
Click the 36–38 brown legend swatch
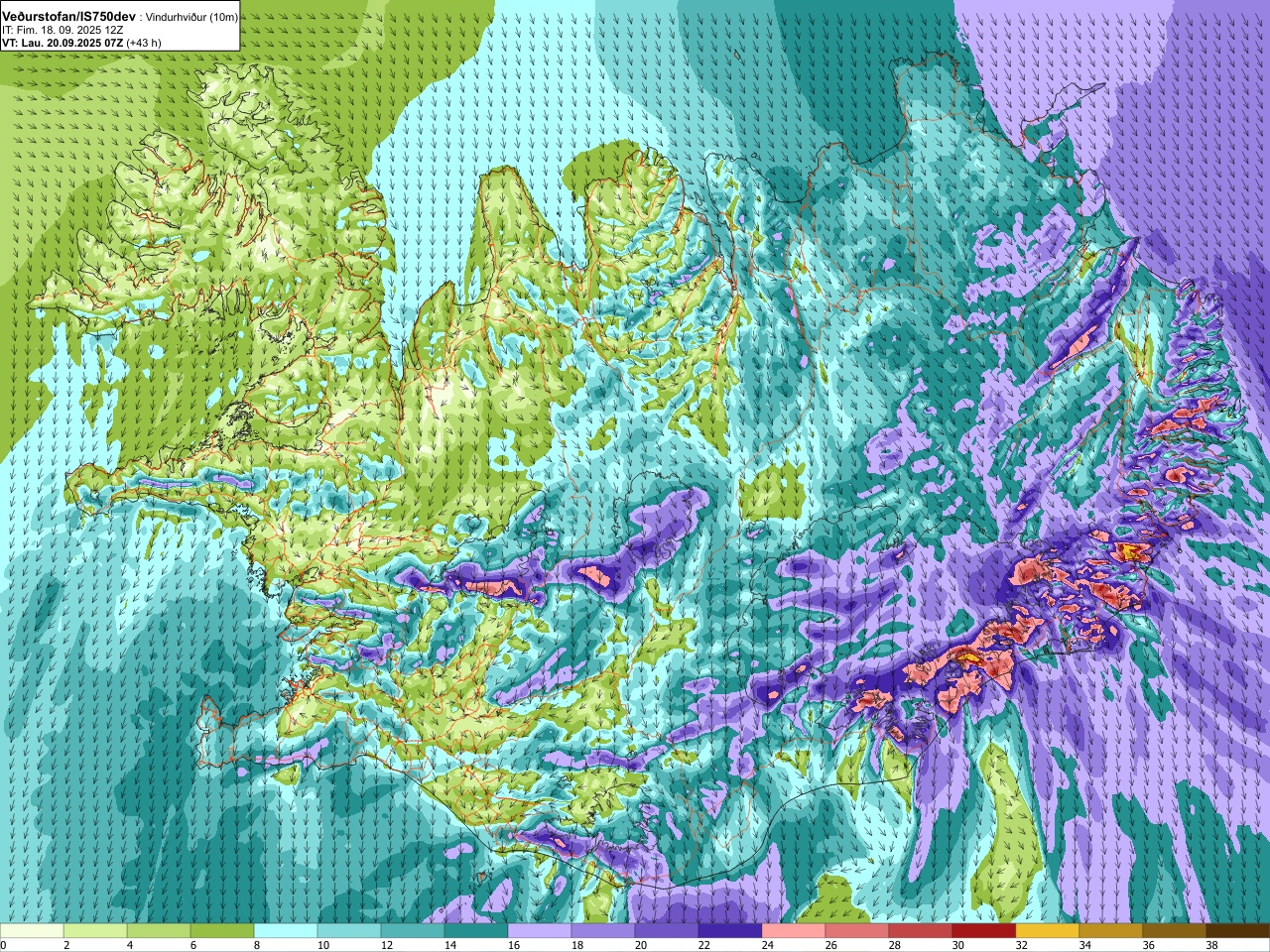click(1175, 931)
